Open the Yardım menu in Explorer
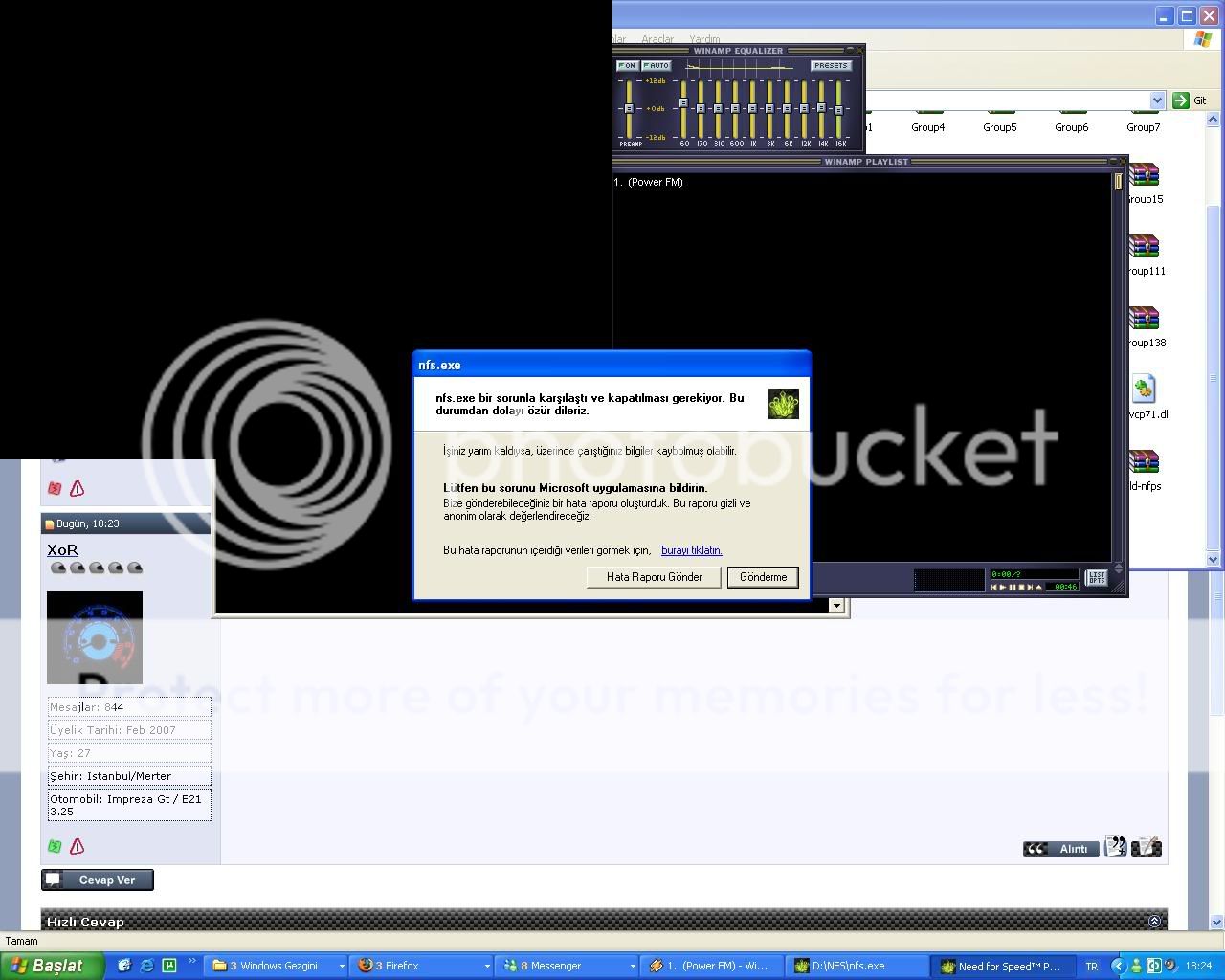The width and height of the screenshot is (1225, 980). [x=704, y=39]
